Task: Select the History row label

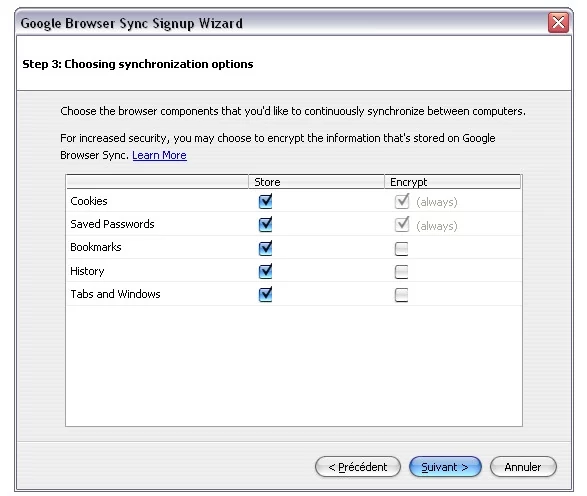Action: click(87, 271)
